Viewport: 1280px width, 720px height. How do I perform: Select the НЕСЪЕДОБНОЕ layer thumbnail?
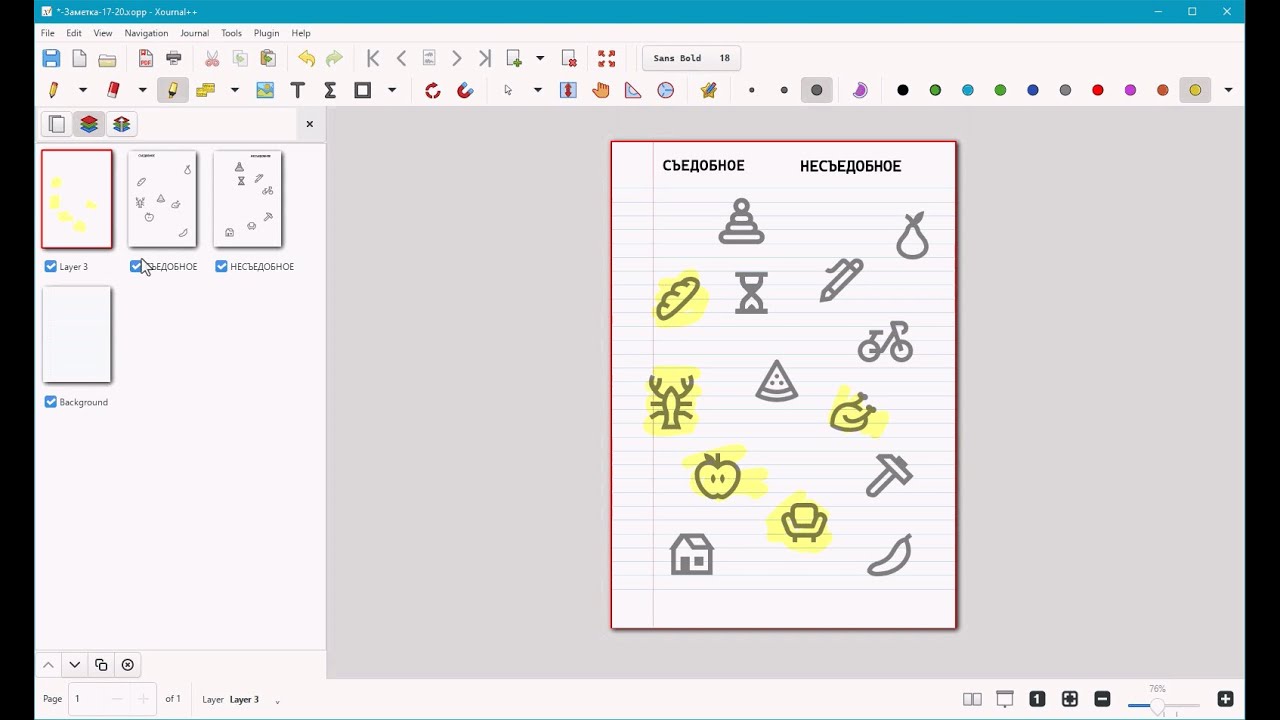248,199
